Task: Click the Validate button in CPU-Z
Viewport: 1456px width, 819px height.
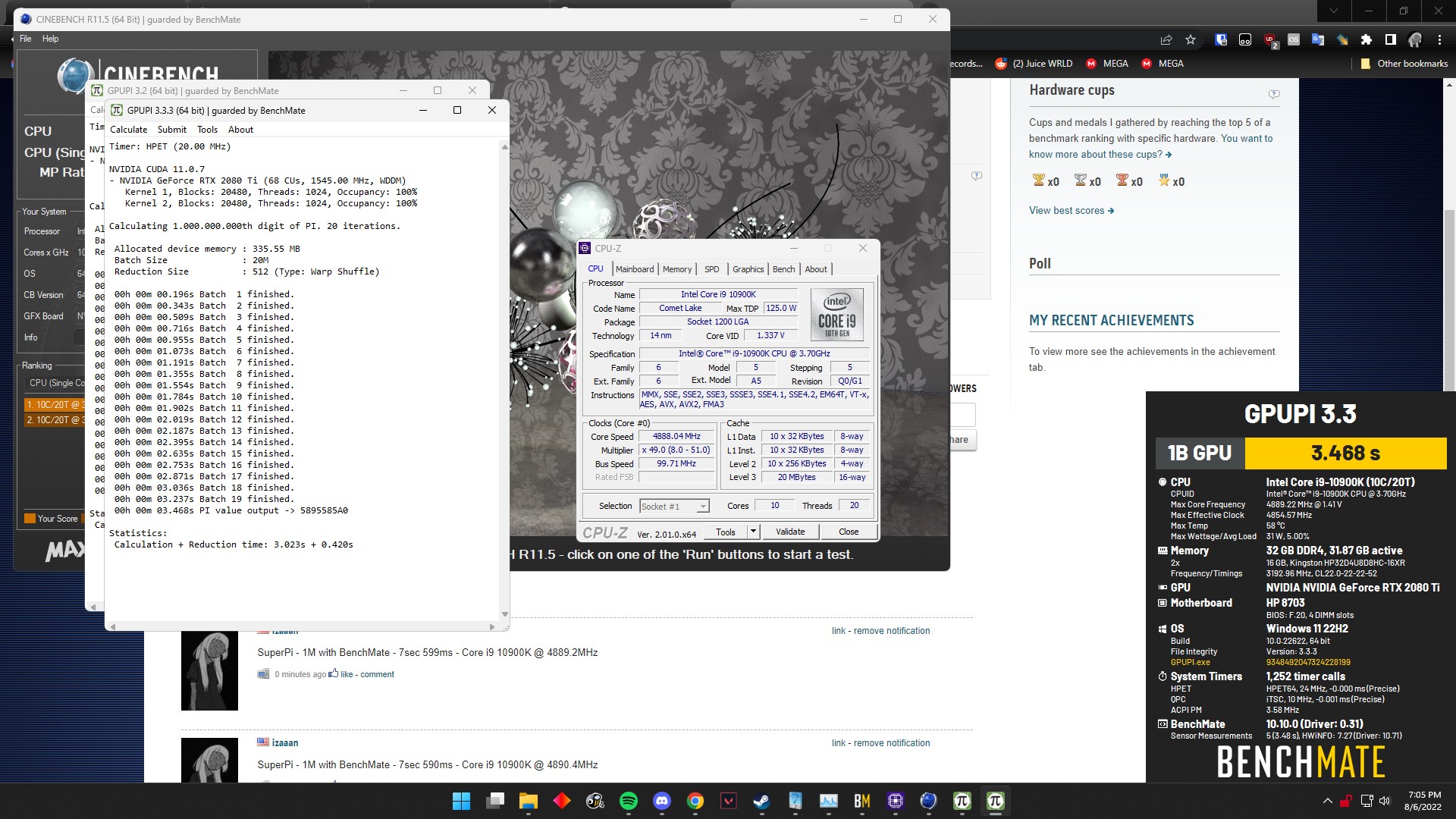Action: [x=790, y=532]
